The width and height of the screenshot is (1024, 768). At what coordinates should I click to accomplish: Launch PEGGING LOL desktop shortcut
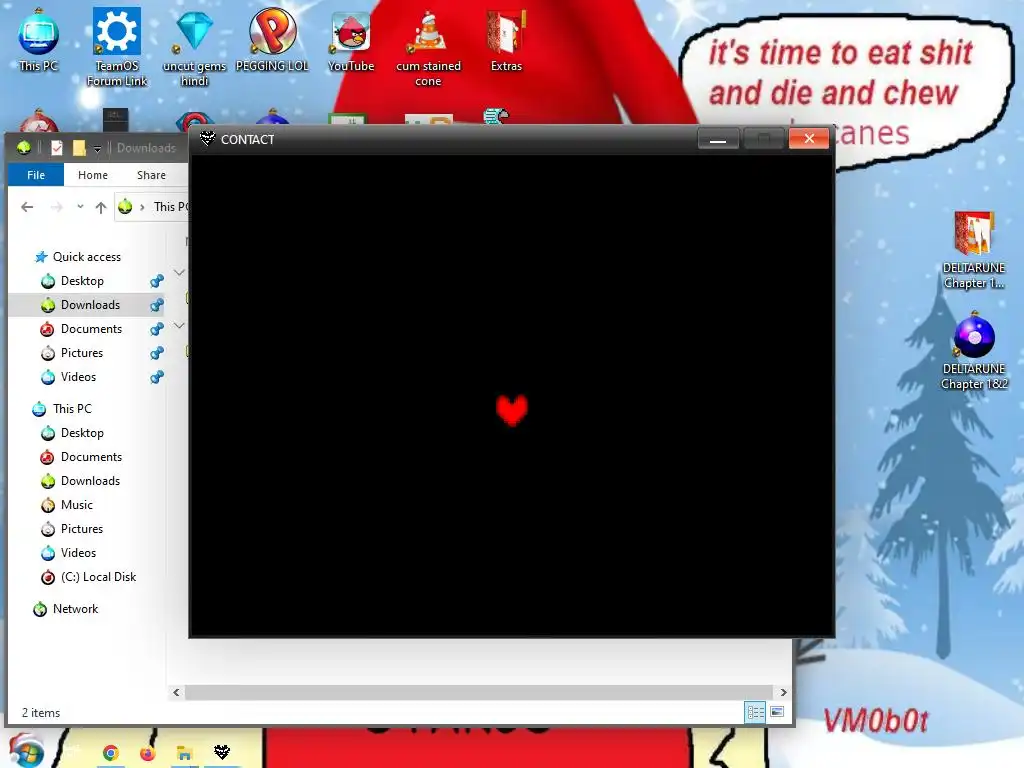(272, 40)
